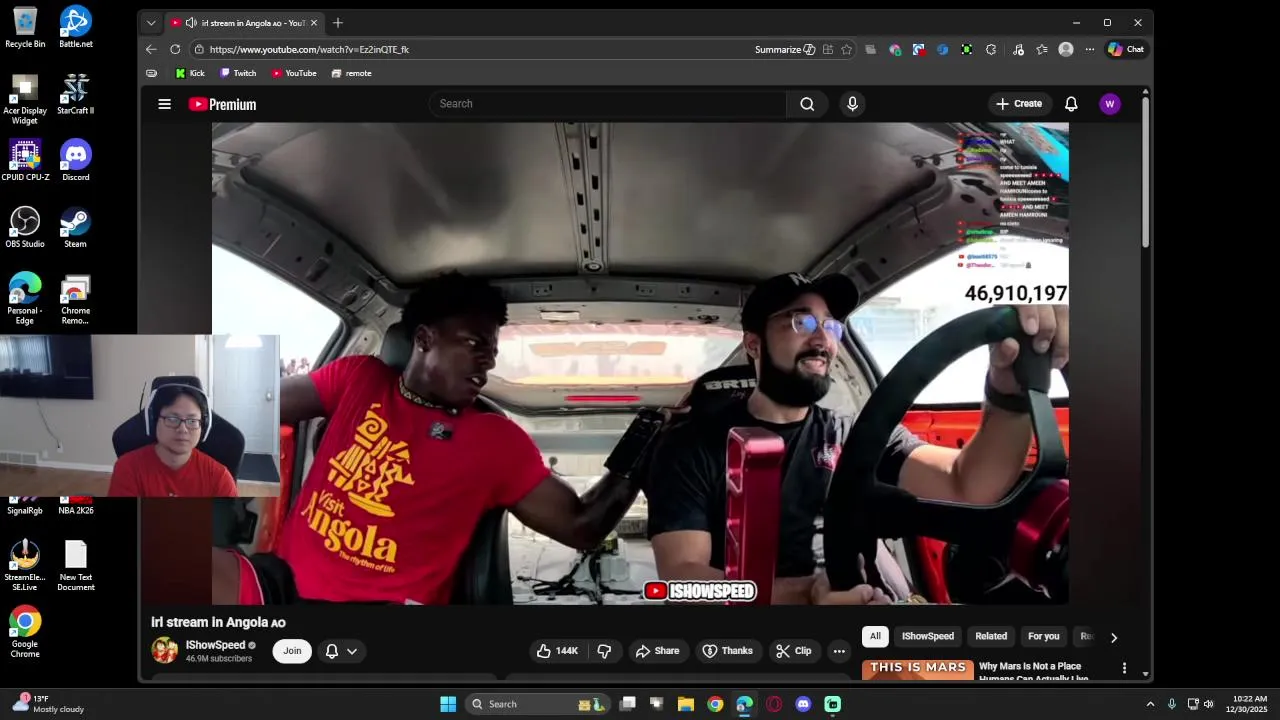
Task: Switch to irl stream in Angola tab
Action: pos(245,23)
